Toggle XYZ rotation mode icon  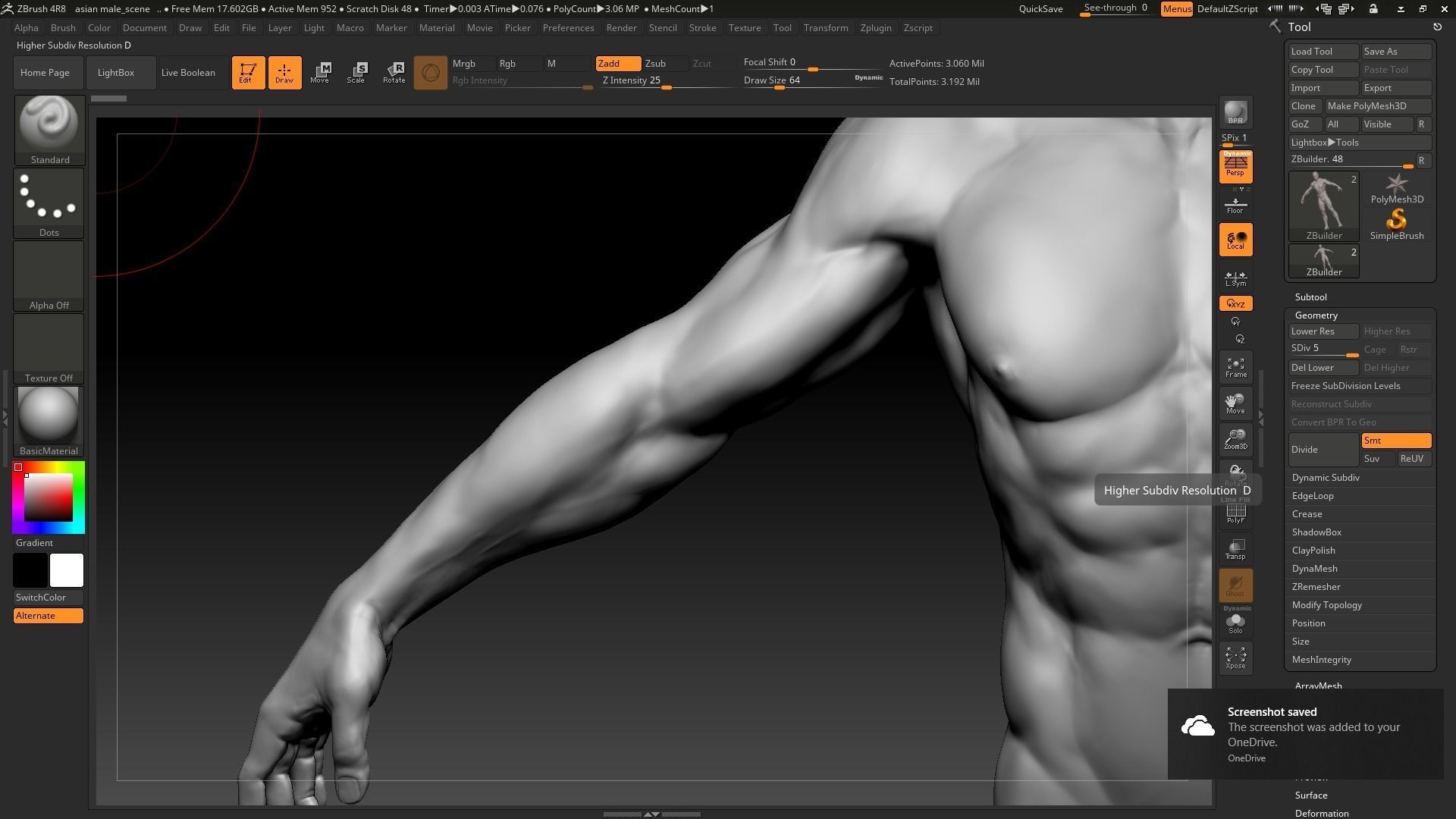coord(1235,303)
